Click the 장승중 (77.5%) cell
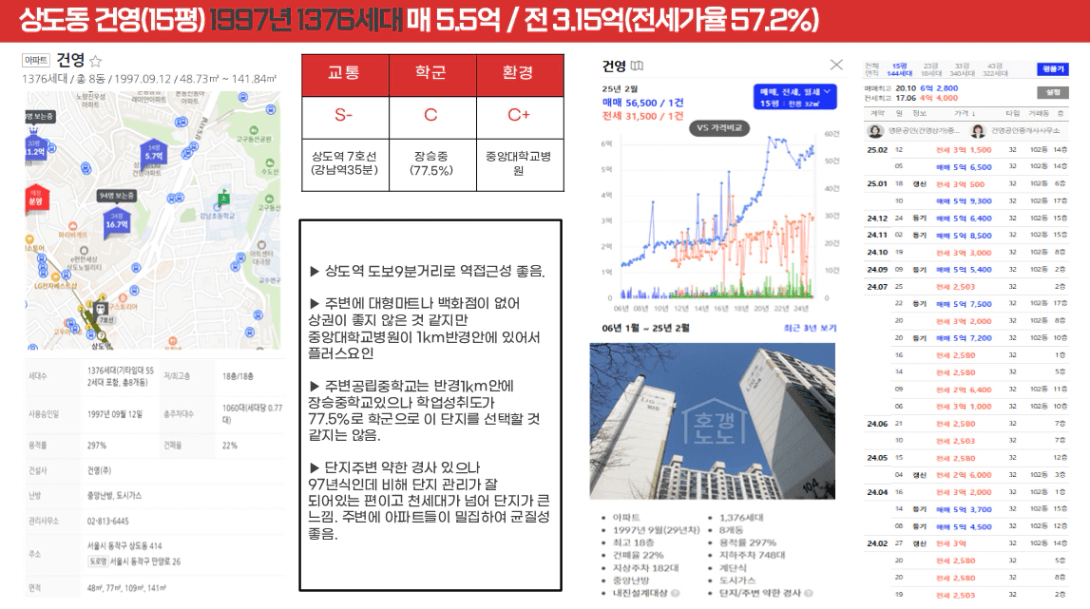This screenshot has width=1090, height=609. click(x=432, y=164)
